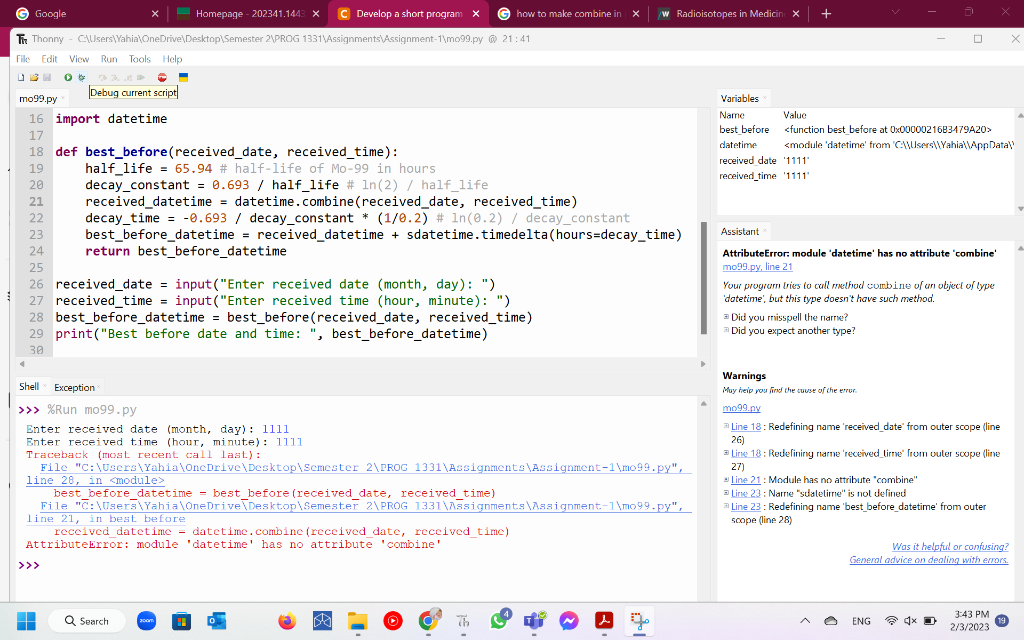Select the Debug current script icon

coord(81,77)
